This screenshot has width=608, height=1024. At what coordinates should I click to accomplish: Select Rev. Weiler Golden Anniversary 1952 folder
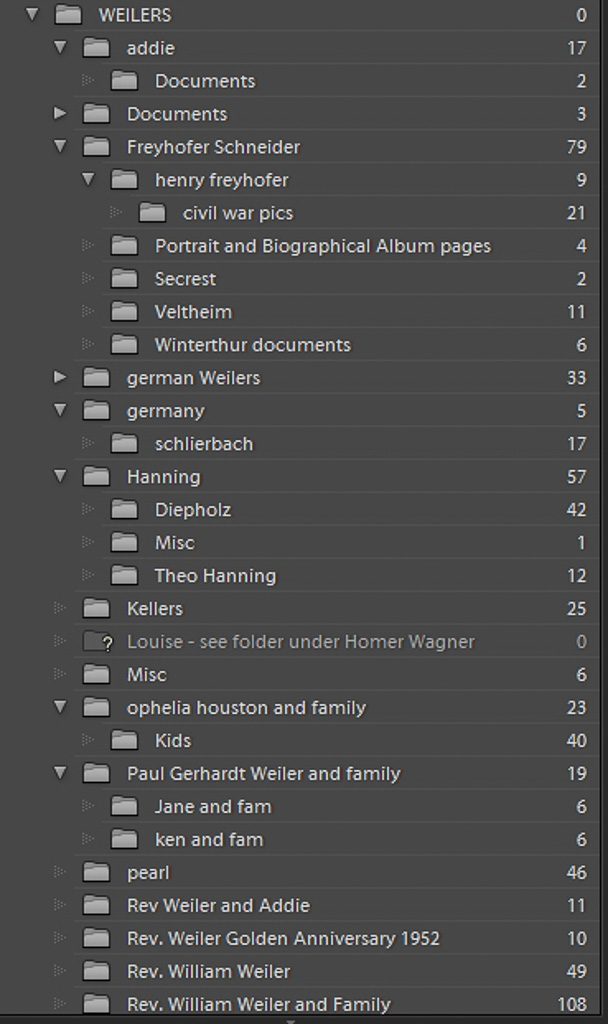pyautogui.click(x=336, y=938)
